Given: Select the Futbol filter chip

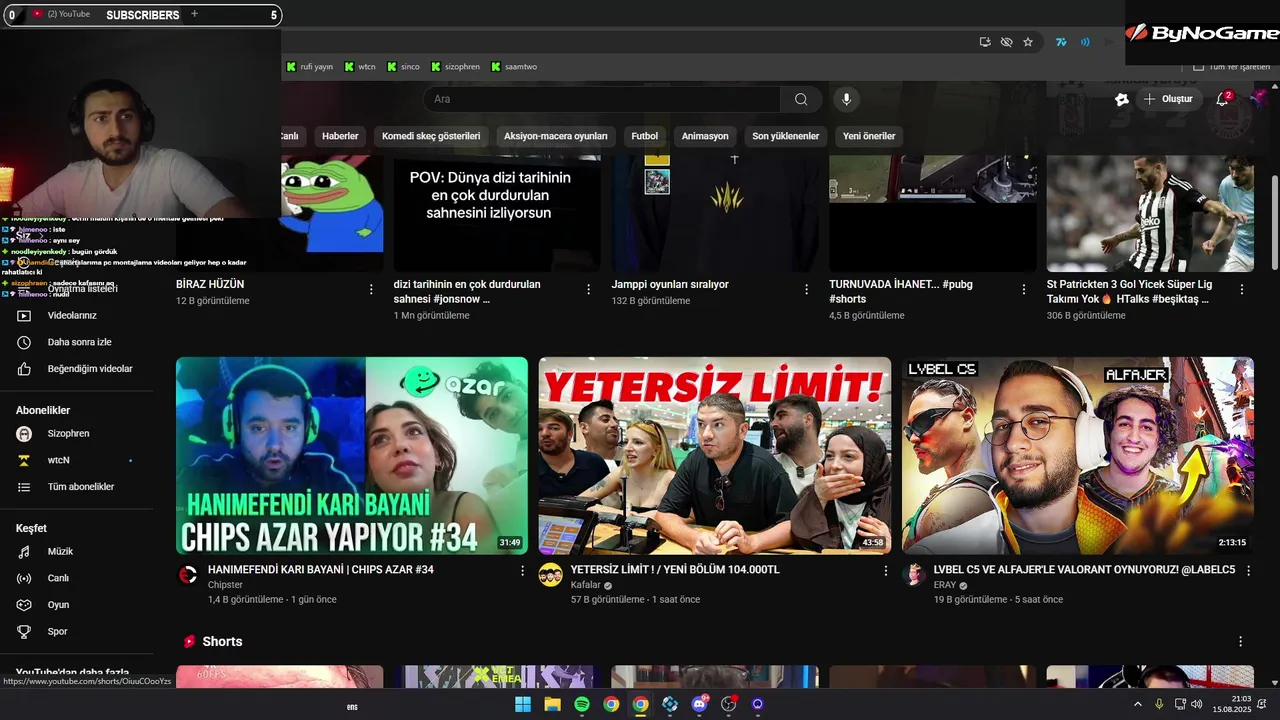Looking at the screenshot, I should point(645,136).
